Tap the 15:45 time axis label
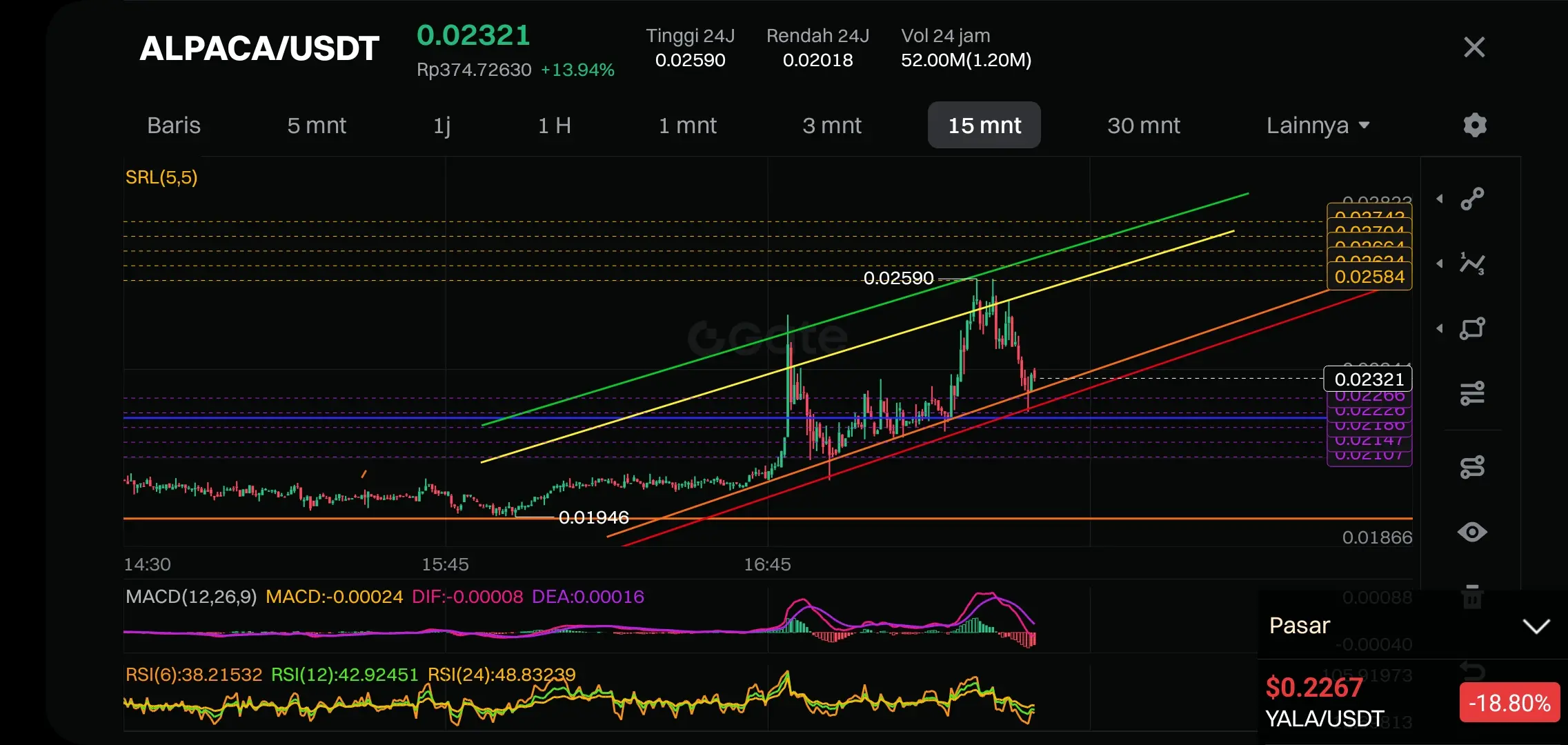This screenshot has height=745, width=1568. pos(445,564)
